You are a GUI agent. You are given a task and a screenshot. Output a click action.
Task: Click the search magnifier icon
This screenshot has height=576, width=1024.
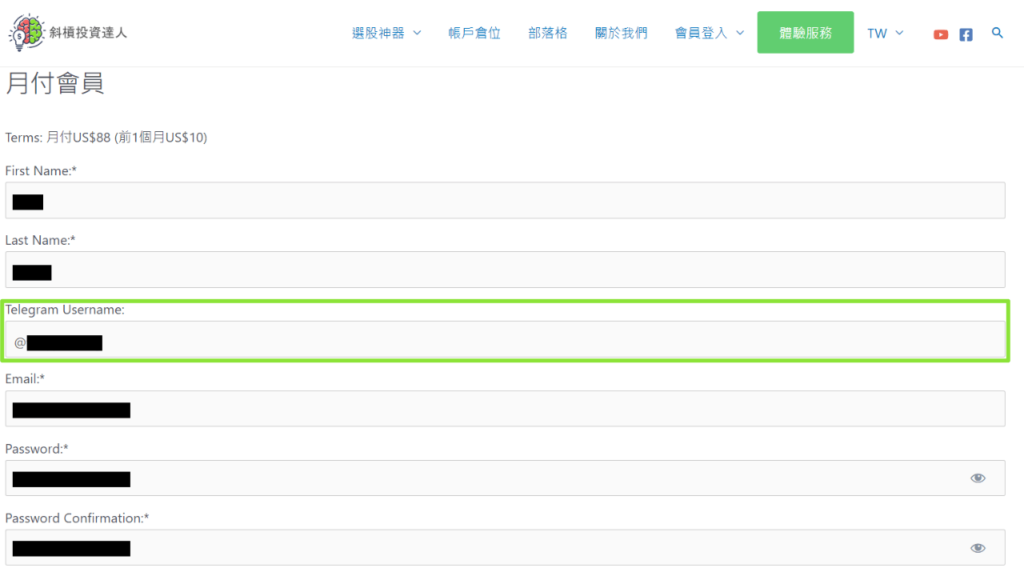997,33
